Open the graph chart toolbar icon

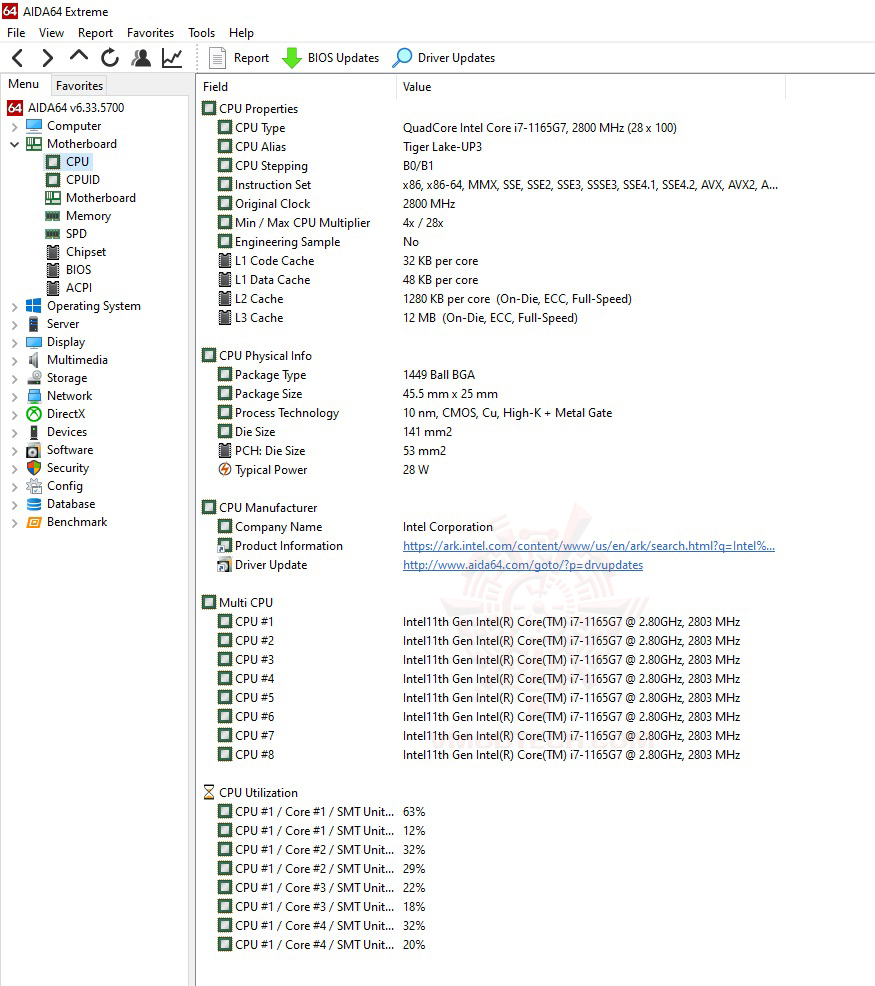[x=172, y=58]
